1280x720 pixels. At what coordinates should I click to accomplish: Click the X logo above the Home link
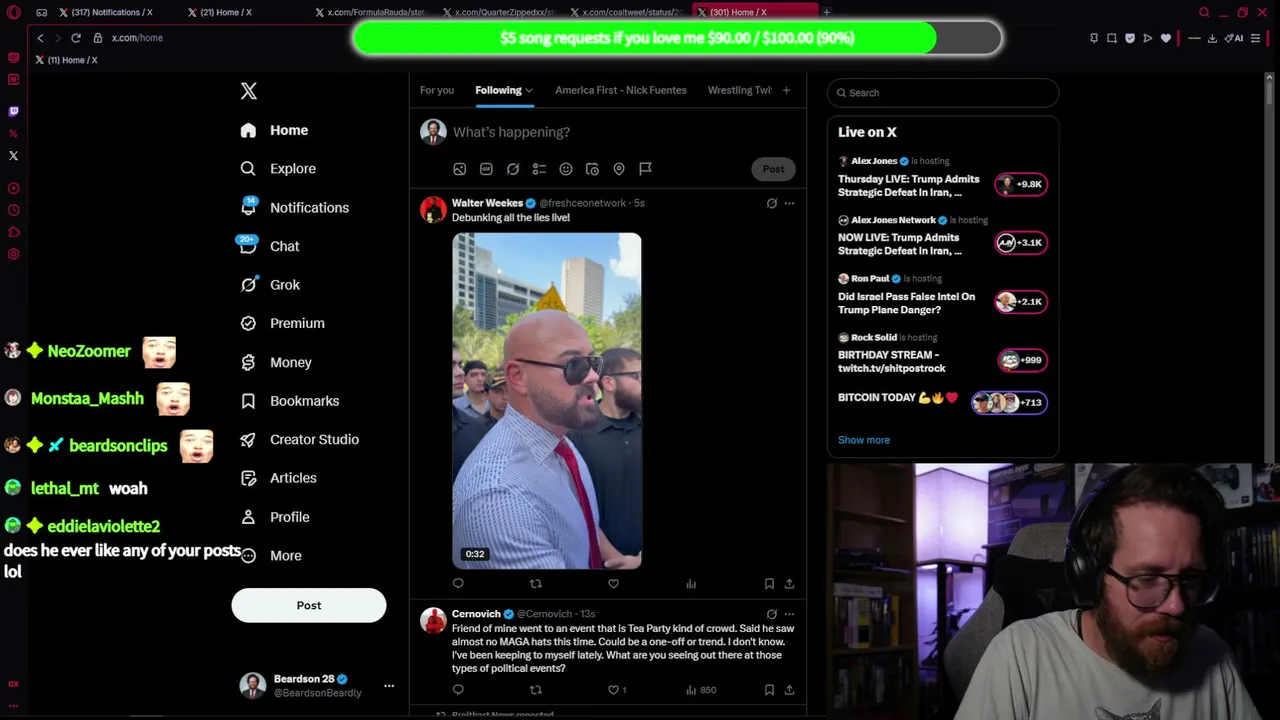(x=249, y=91)
